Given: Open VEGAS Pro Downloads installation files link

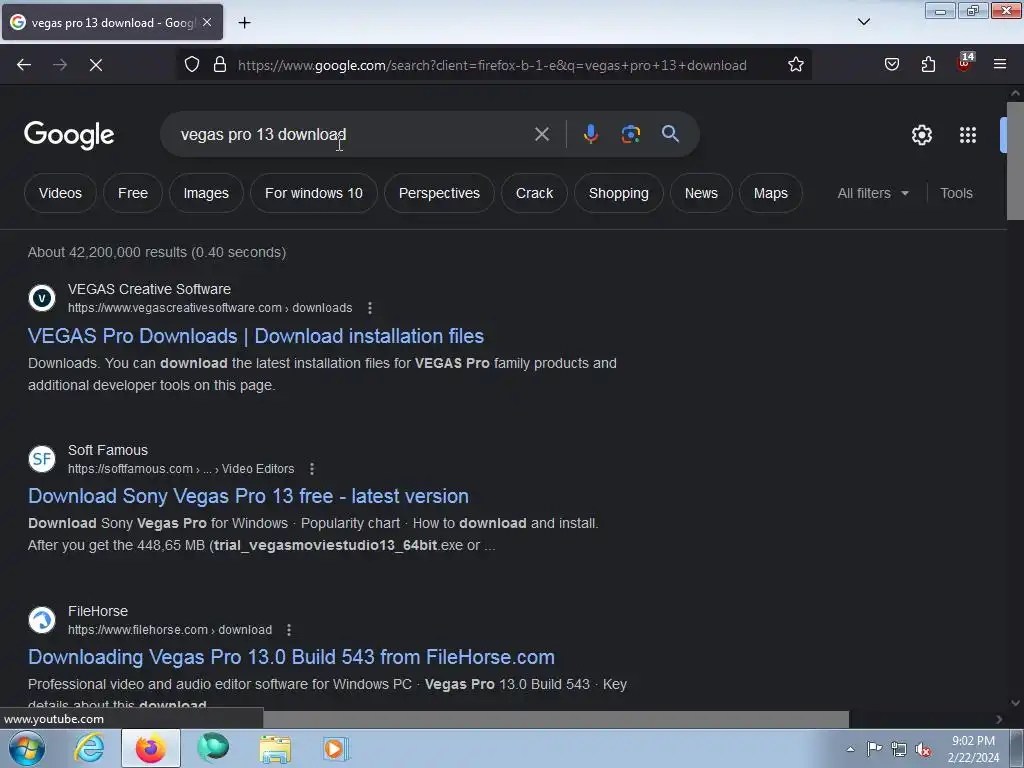Looking at the screenshot, I should pos(256,336).
